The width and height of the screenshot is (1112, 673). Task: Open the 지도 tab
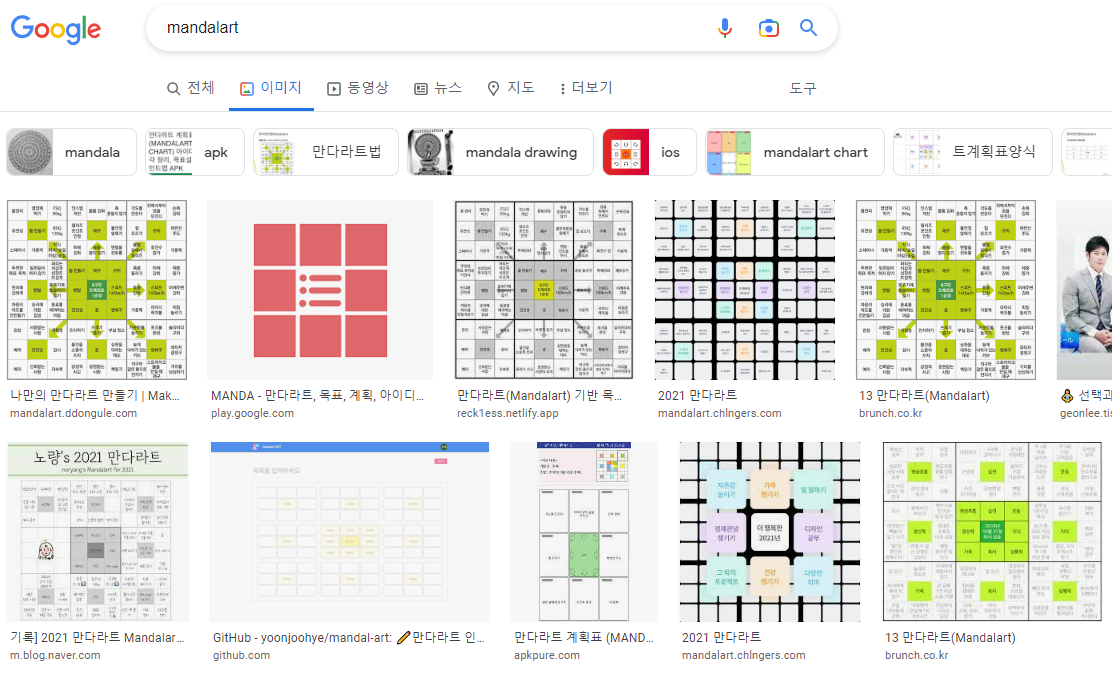[x=511, y=88]
